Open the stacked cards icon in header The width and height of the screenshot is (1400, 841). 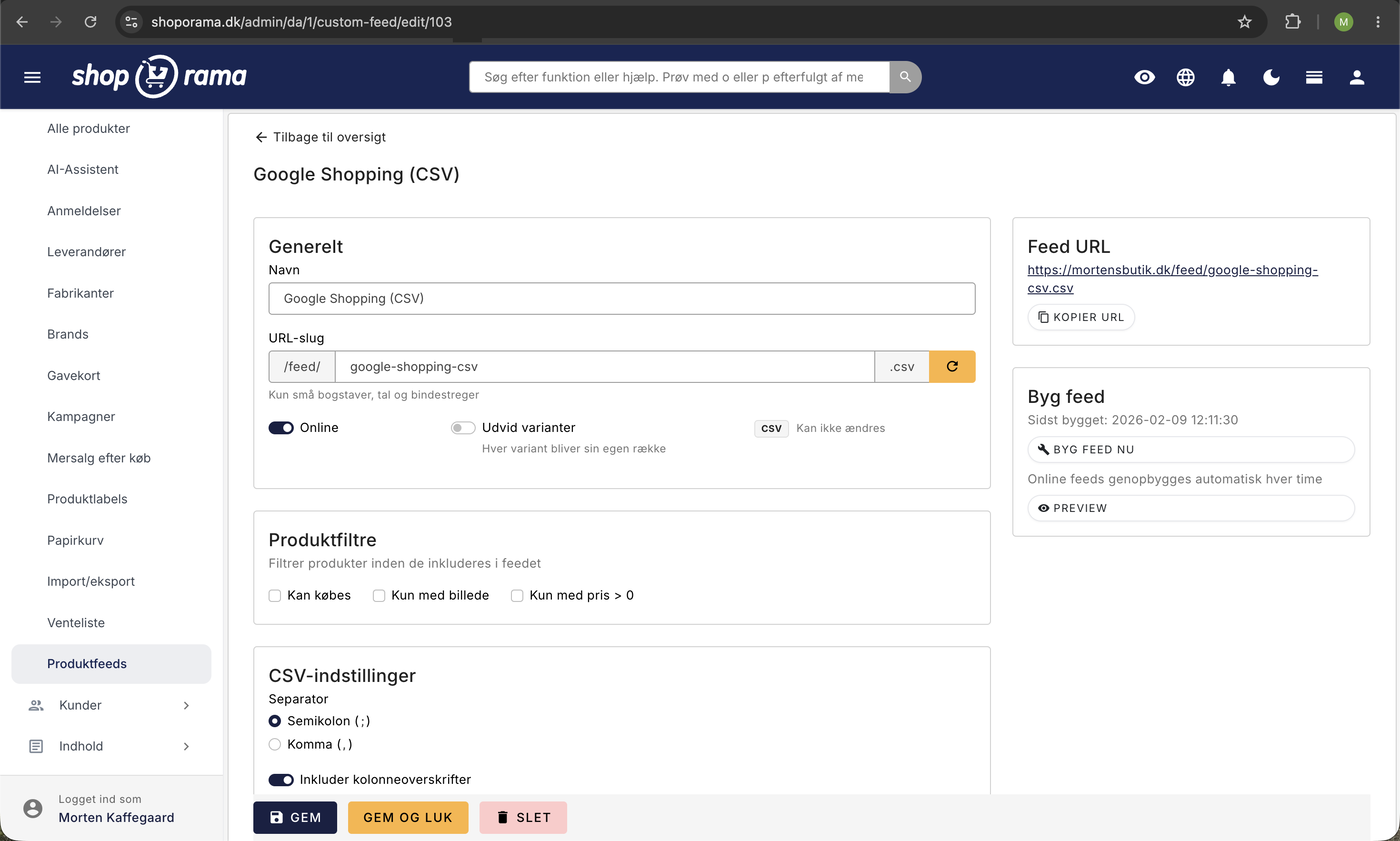[x=1314, y=77]
